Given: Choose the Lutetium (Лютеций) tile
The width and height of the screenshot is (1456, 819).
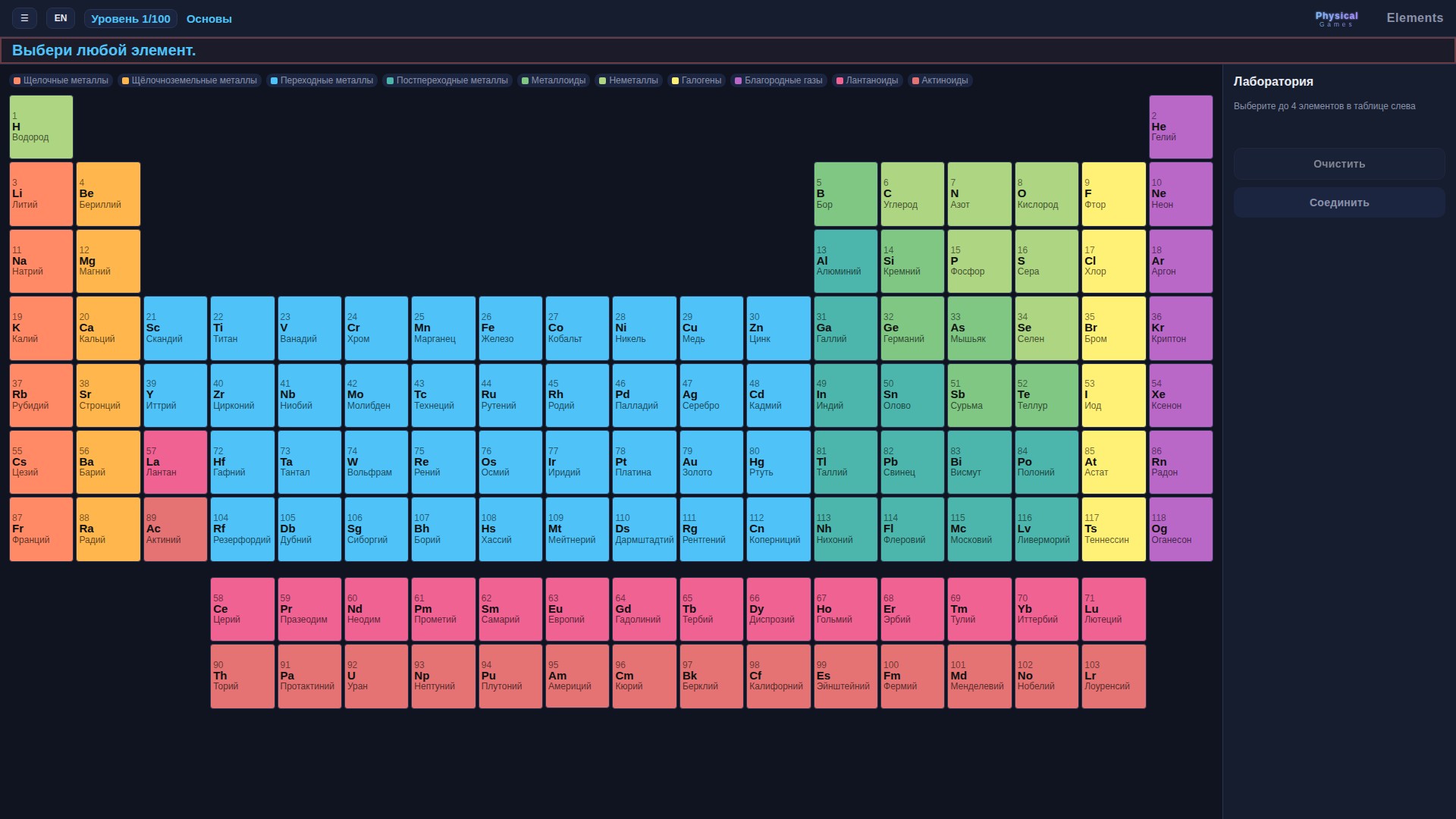Looking at the screenshot, I should click(1114, 610).
